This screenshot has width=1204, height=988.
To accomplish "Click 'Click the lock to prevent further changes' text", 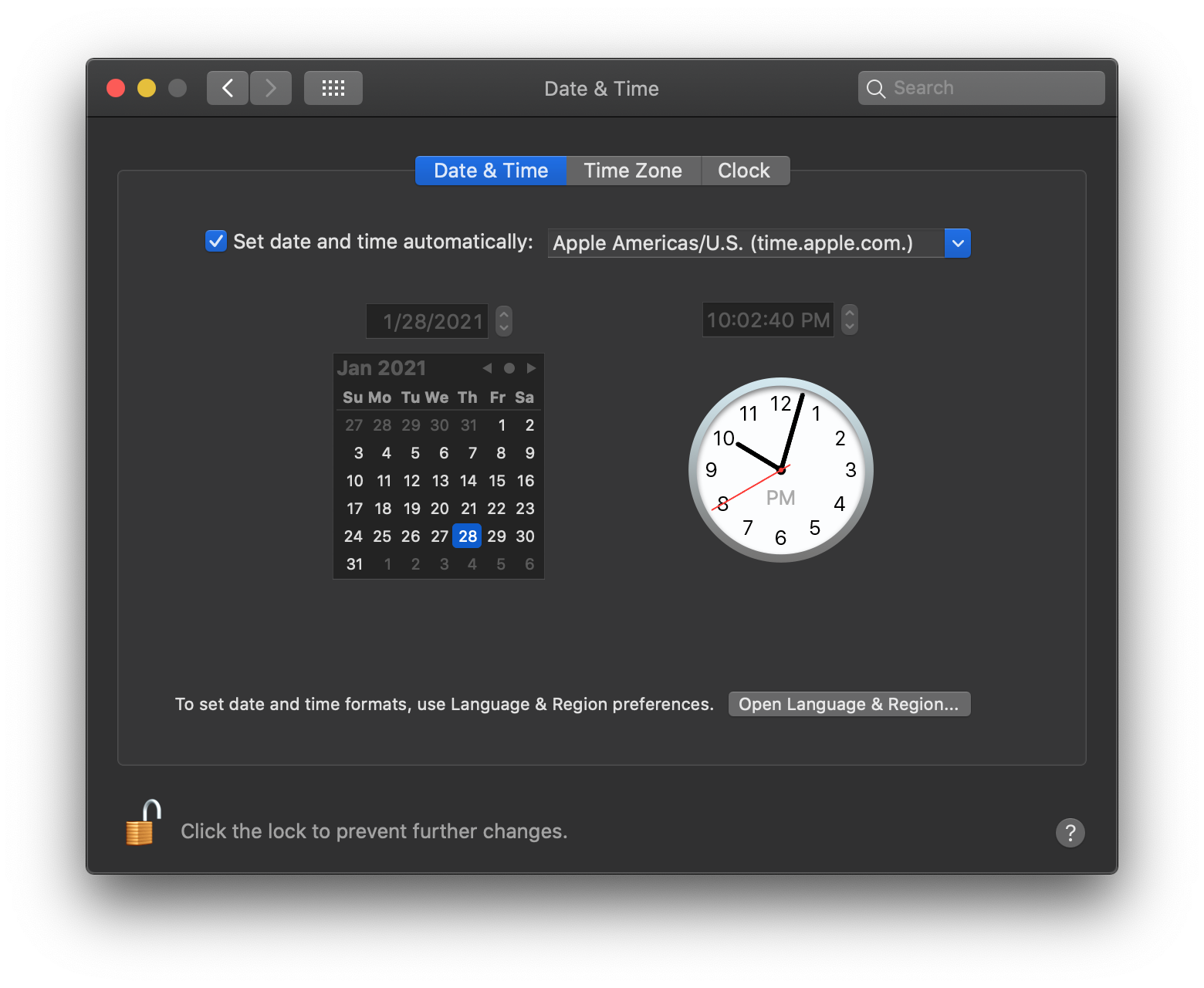I will (x=374, y=831).
